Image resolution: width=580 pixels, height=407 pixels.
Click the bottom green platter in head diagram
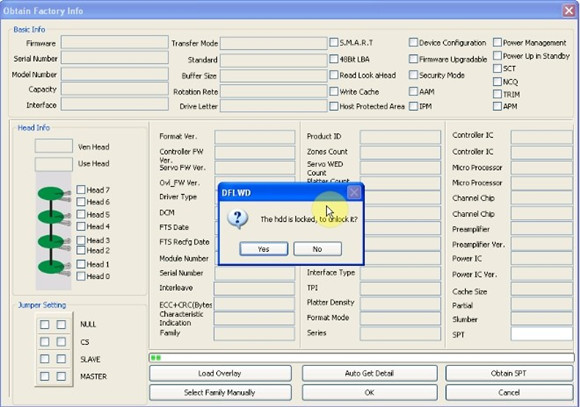[x=51, y=267]
